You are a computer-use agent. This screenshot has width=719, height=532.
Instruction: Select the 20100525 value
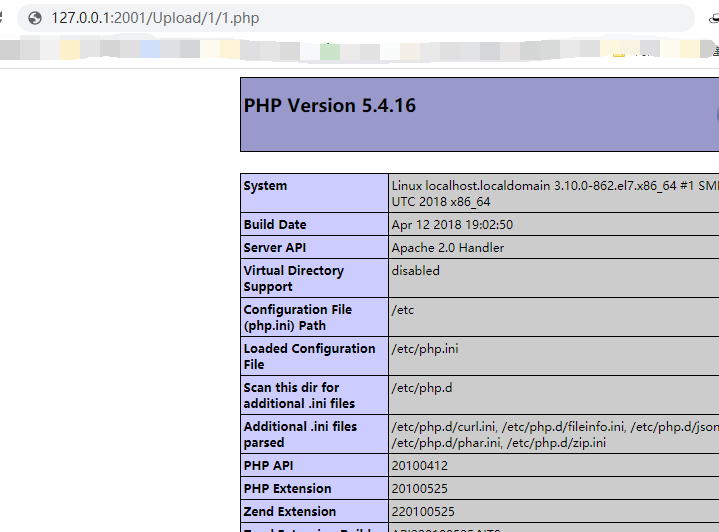420,488
